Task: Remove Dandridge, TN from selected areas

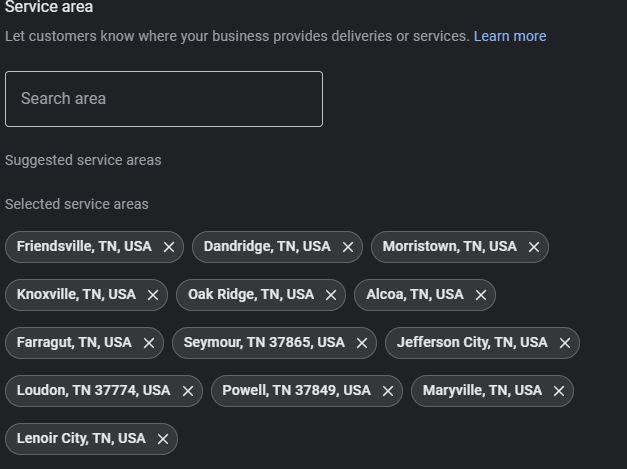Action: pyautogui.click(x=348, y=247)
